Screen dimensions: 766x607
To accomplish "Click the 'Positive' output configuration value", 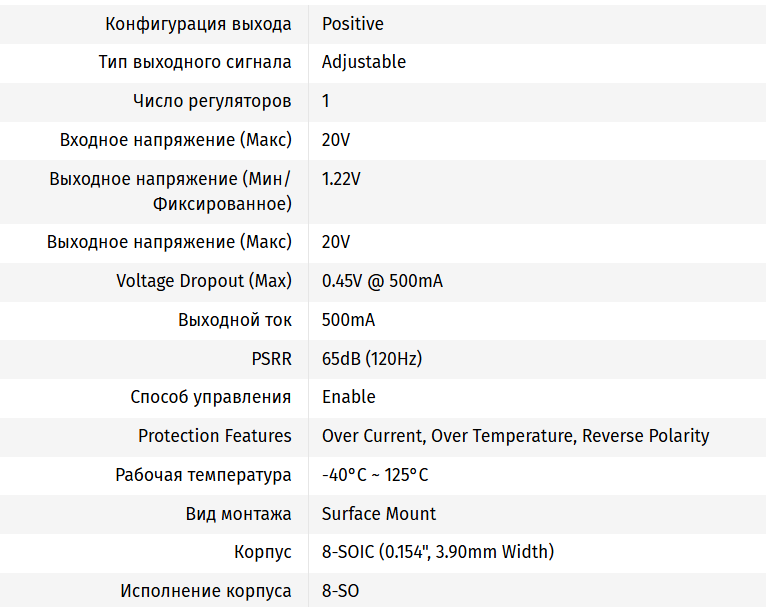I will point(352,24).
